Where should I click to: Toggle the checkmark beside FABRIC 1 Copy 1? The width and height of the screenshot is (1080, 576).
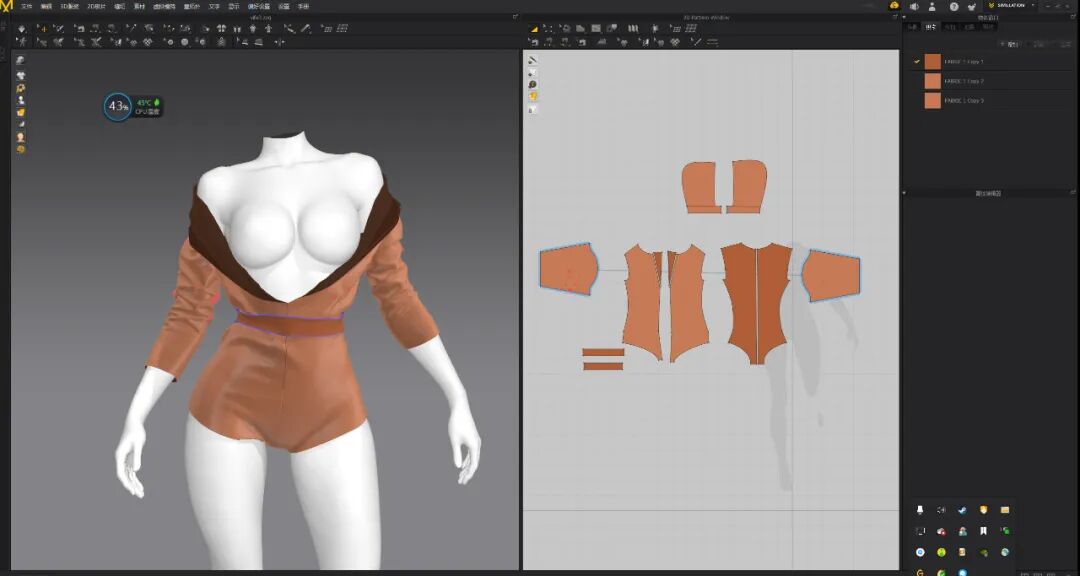click(916, 61)
